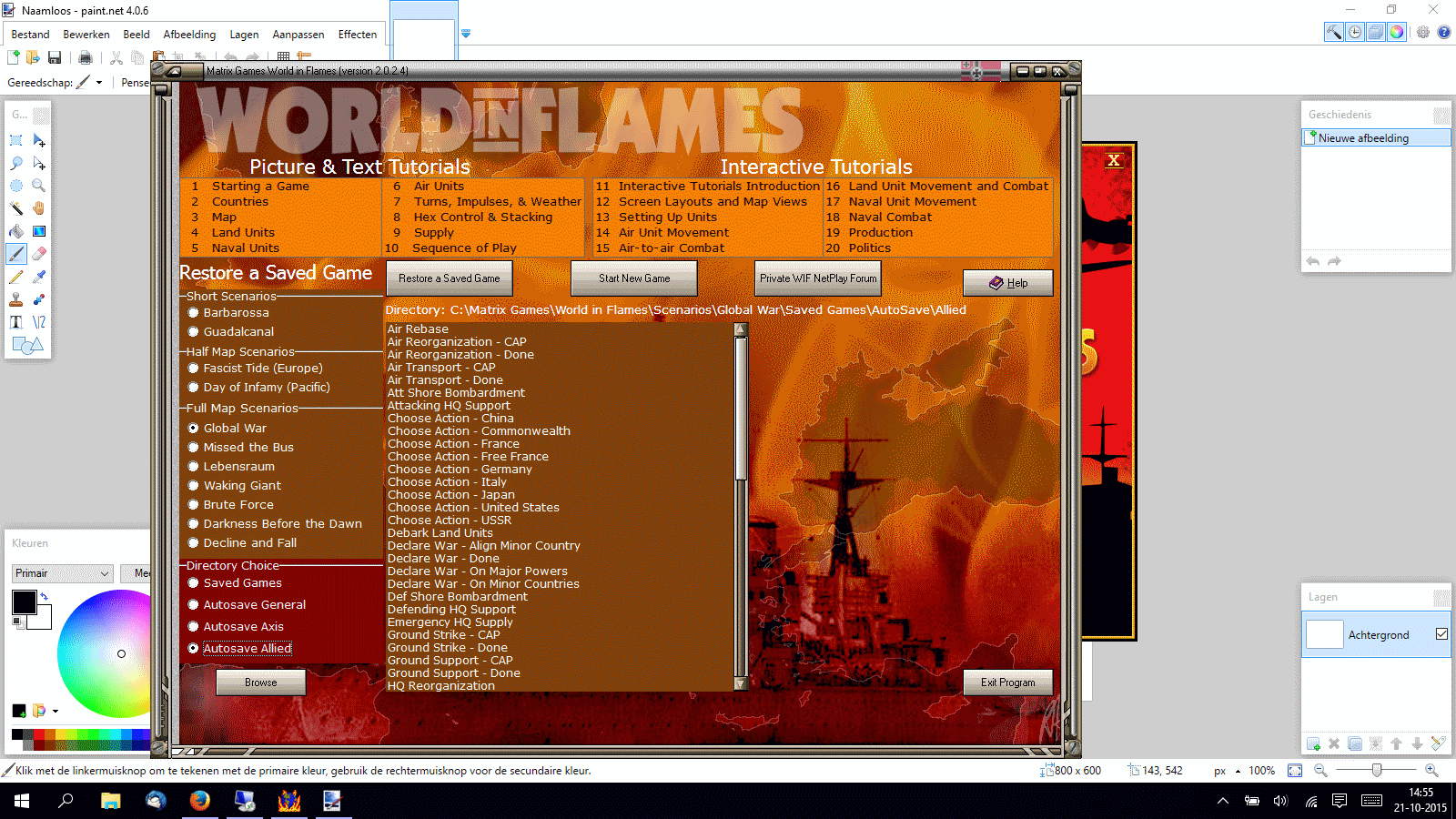Image resolution: width=1456 pixels, height=819 pixels.
Task: Click the Browse button
Action: tap(261, 682)
